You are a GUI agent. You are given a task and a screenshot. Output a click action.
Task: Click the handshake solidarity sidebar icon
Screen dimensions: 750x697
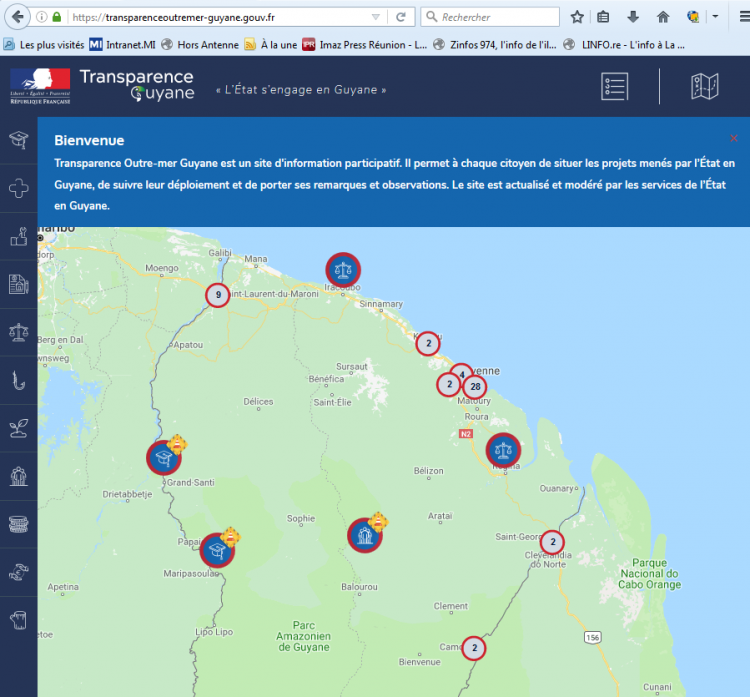coord(18,572)
